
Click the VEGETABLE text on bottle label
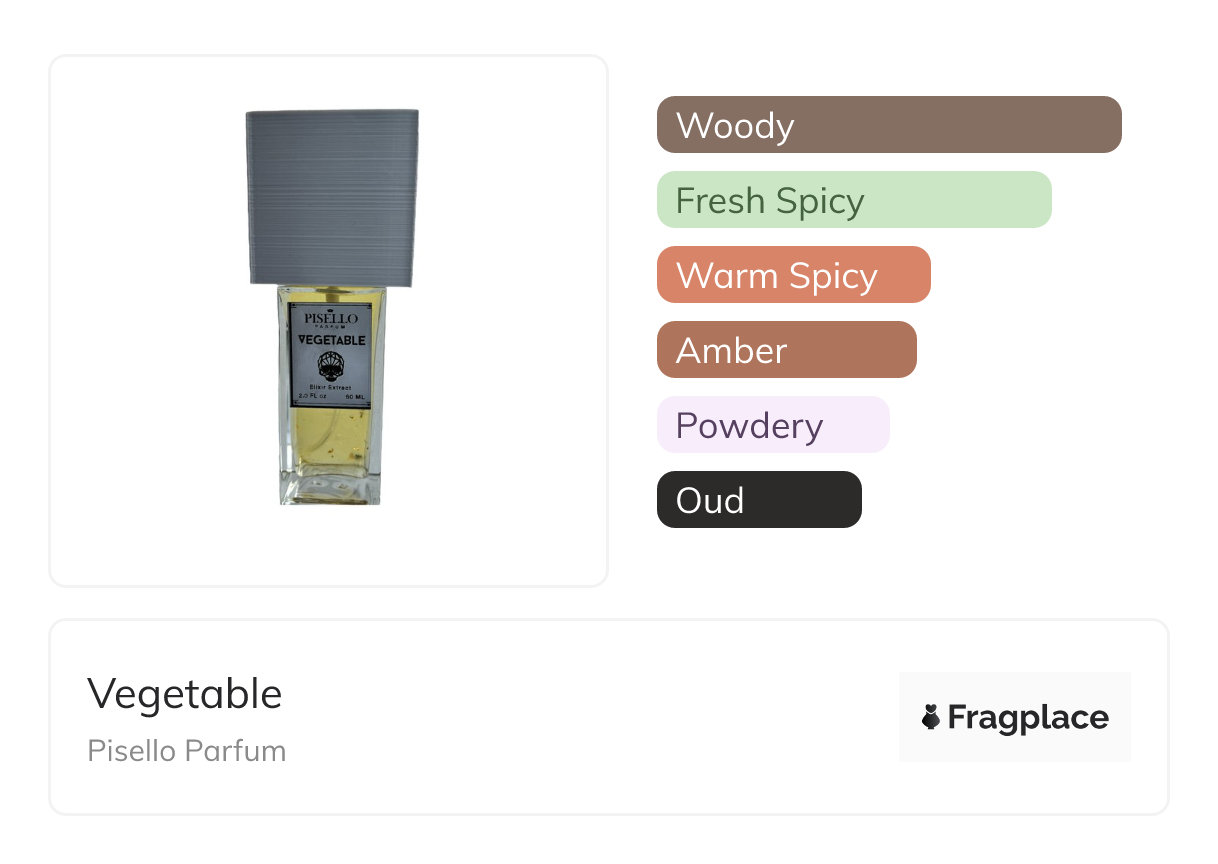331,340
